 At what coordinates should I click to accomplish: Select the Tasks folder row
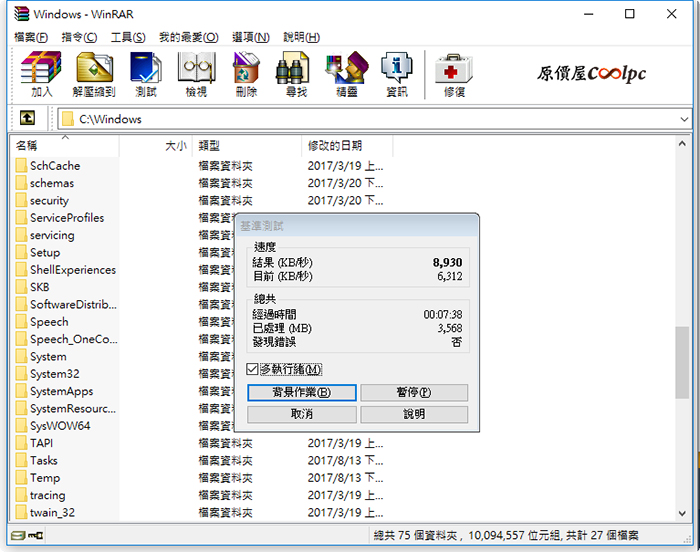(200, 460)
